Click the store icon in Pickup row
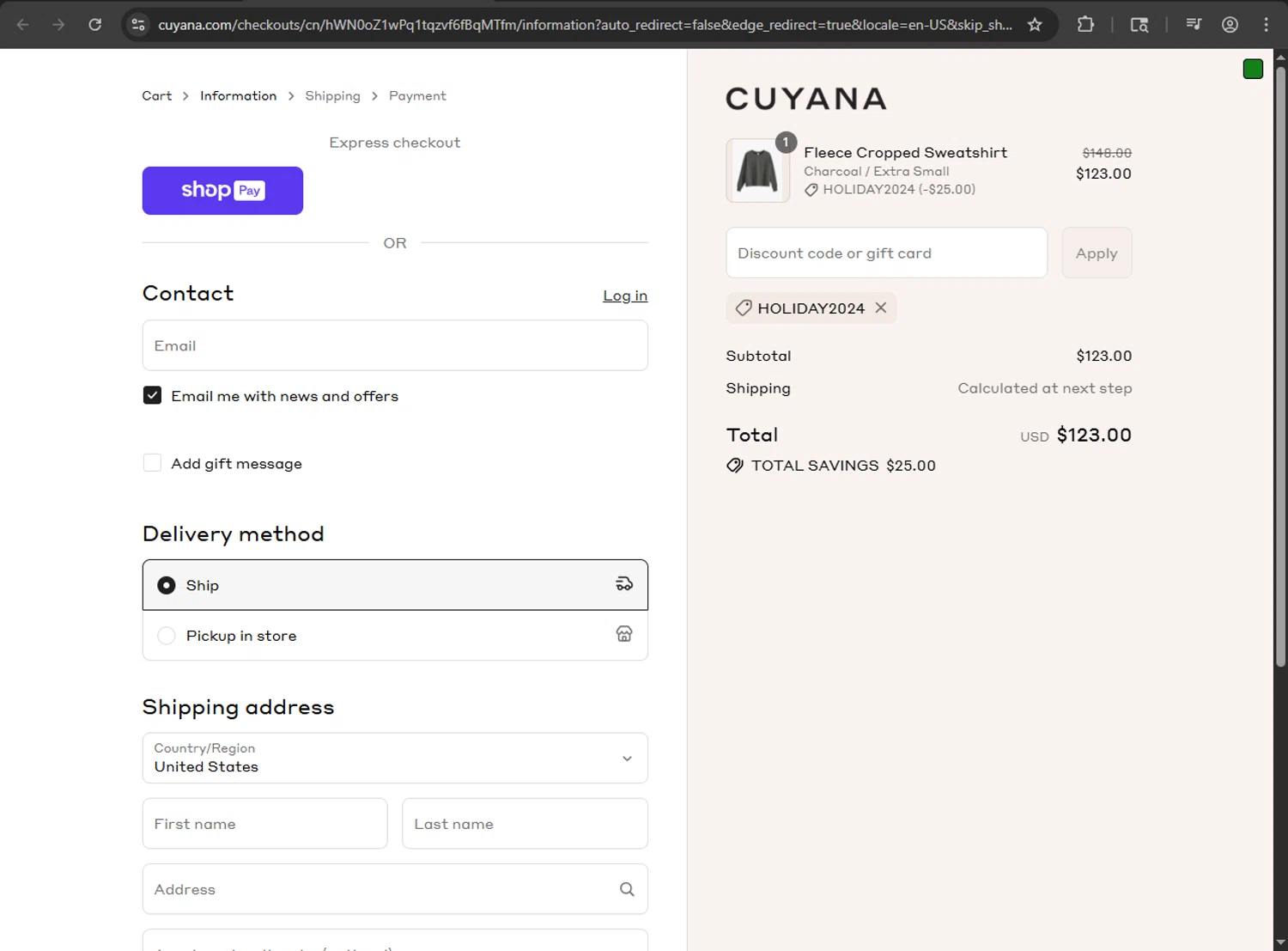This screenshot has height=951, width=1288. pyautogui.click(x=624, y=634)
